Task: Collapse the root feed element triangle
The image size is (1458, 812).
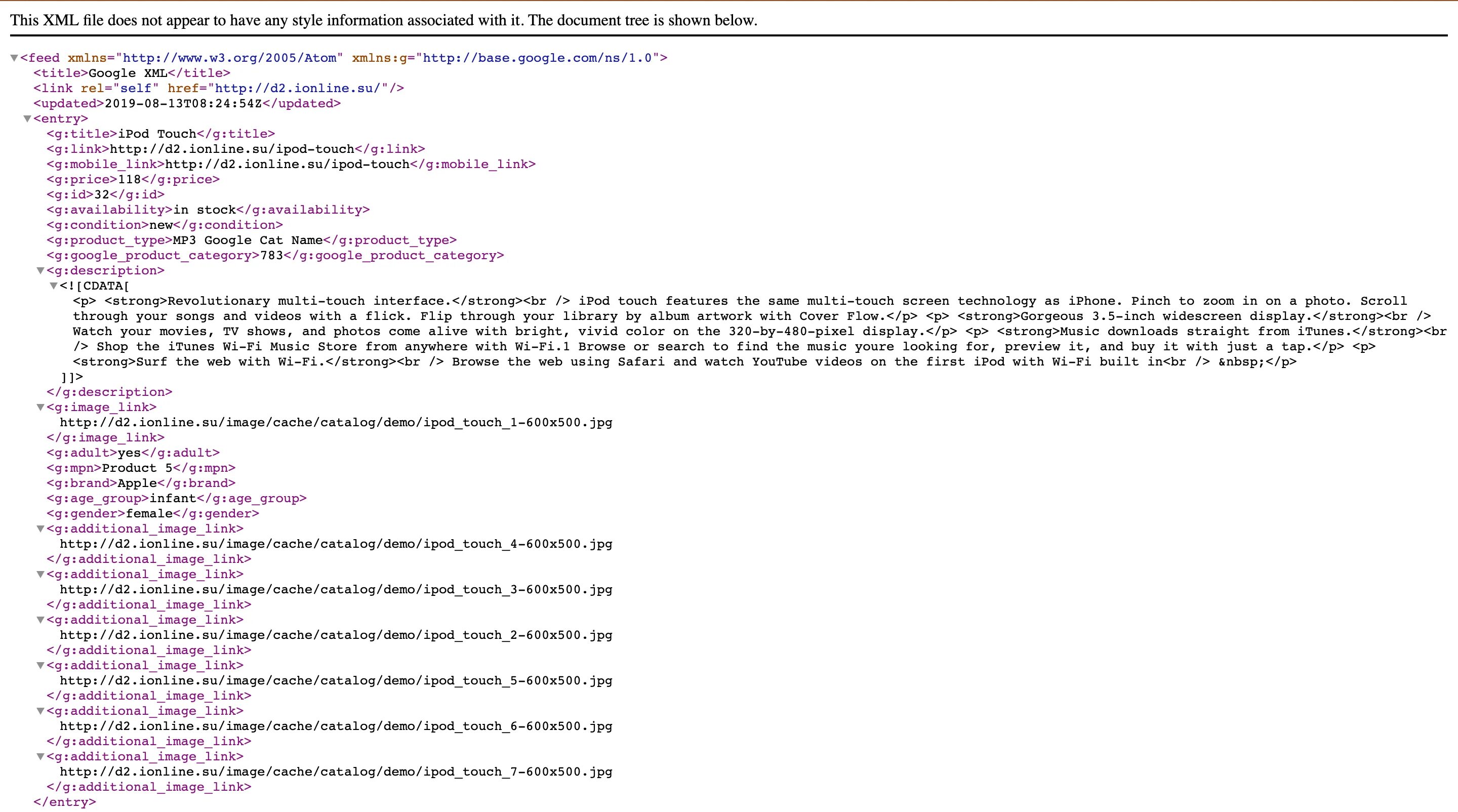Action: click(x=14, y=58)
